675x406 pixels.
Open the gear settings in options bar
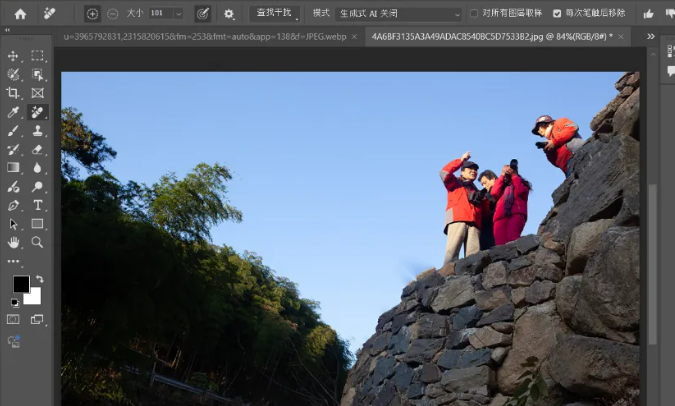[229, 14]
